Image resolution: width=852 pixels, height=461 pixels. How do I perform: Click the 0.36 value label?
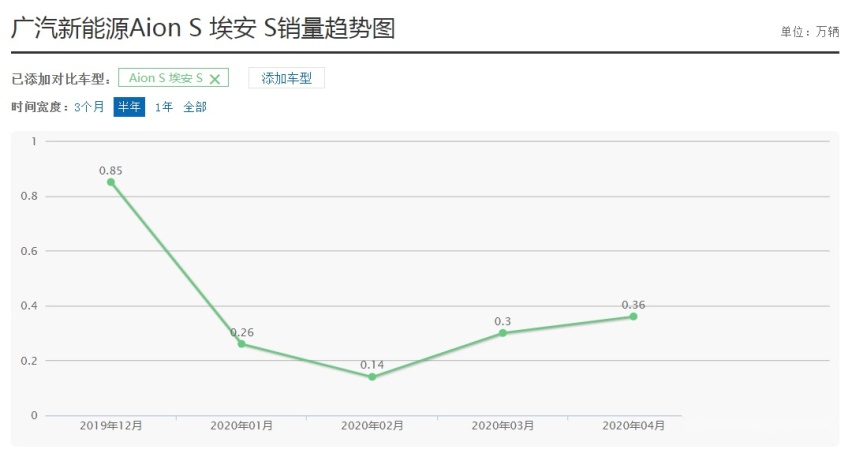pyautogui.click(x=634, y=305)
